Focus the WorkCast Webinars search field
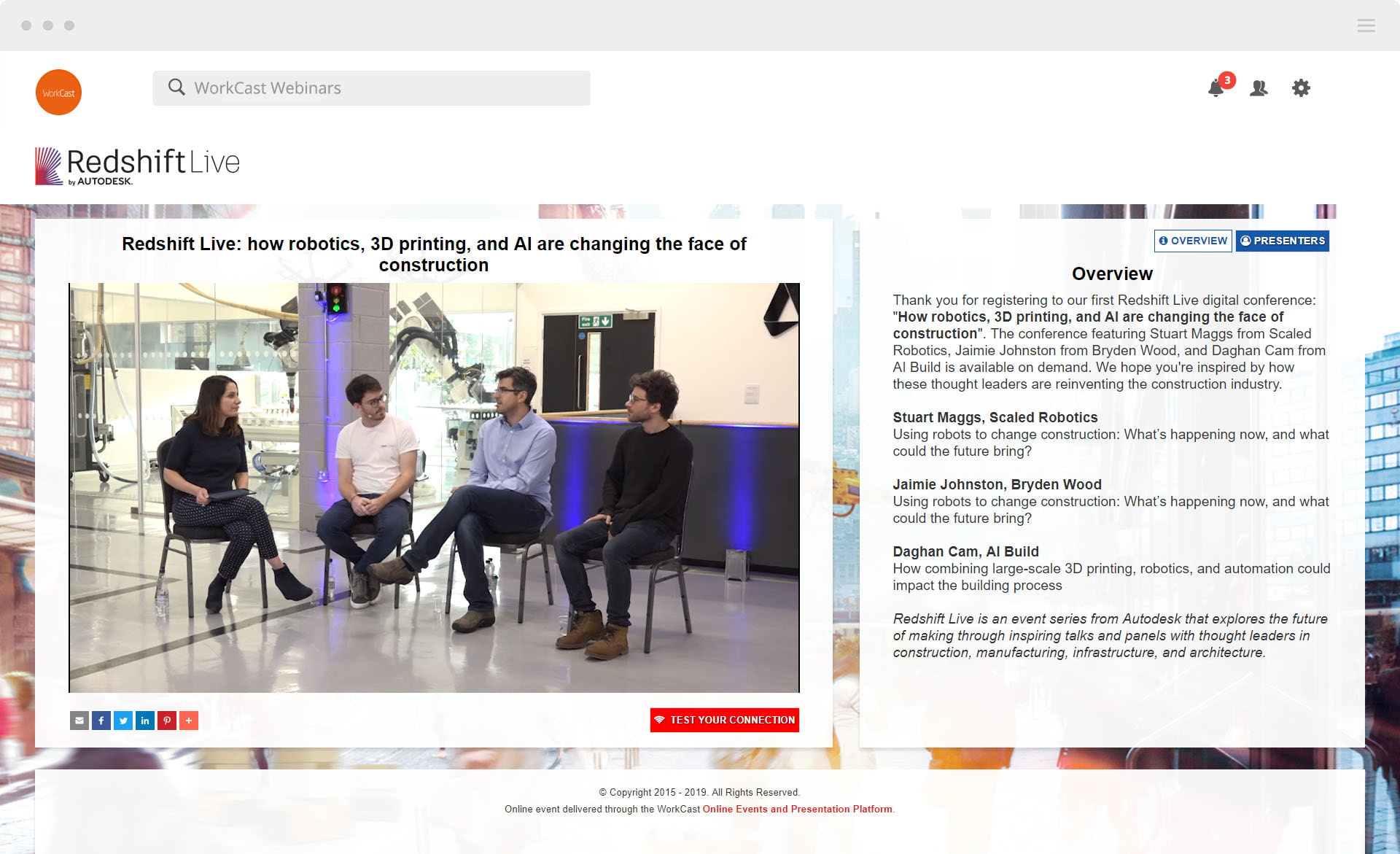The width and height of the screenshot is (1400, 854). pyautogui.click(x=371, y=88)
